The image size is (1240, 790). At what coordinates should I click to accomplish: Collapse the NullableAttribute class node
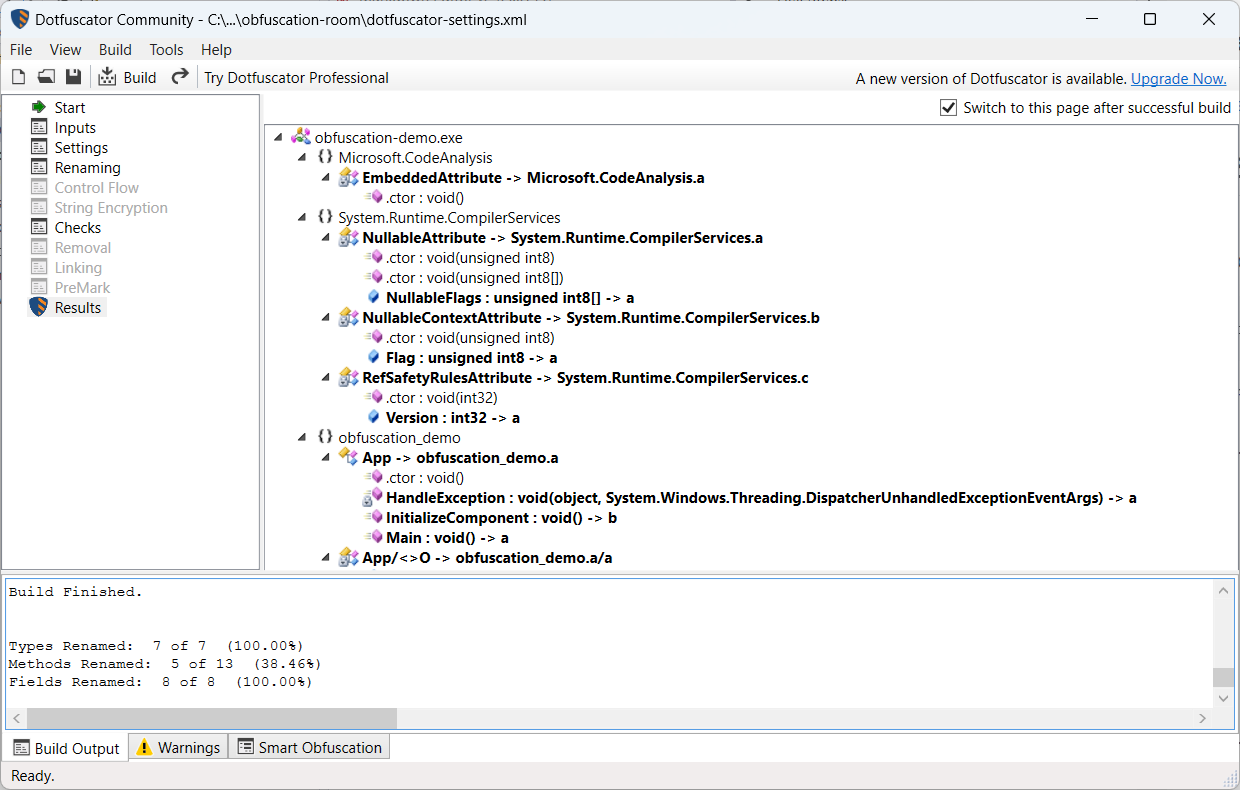point(326,238)
